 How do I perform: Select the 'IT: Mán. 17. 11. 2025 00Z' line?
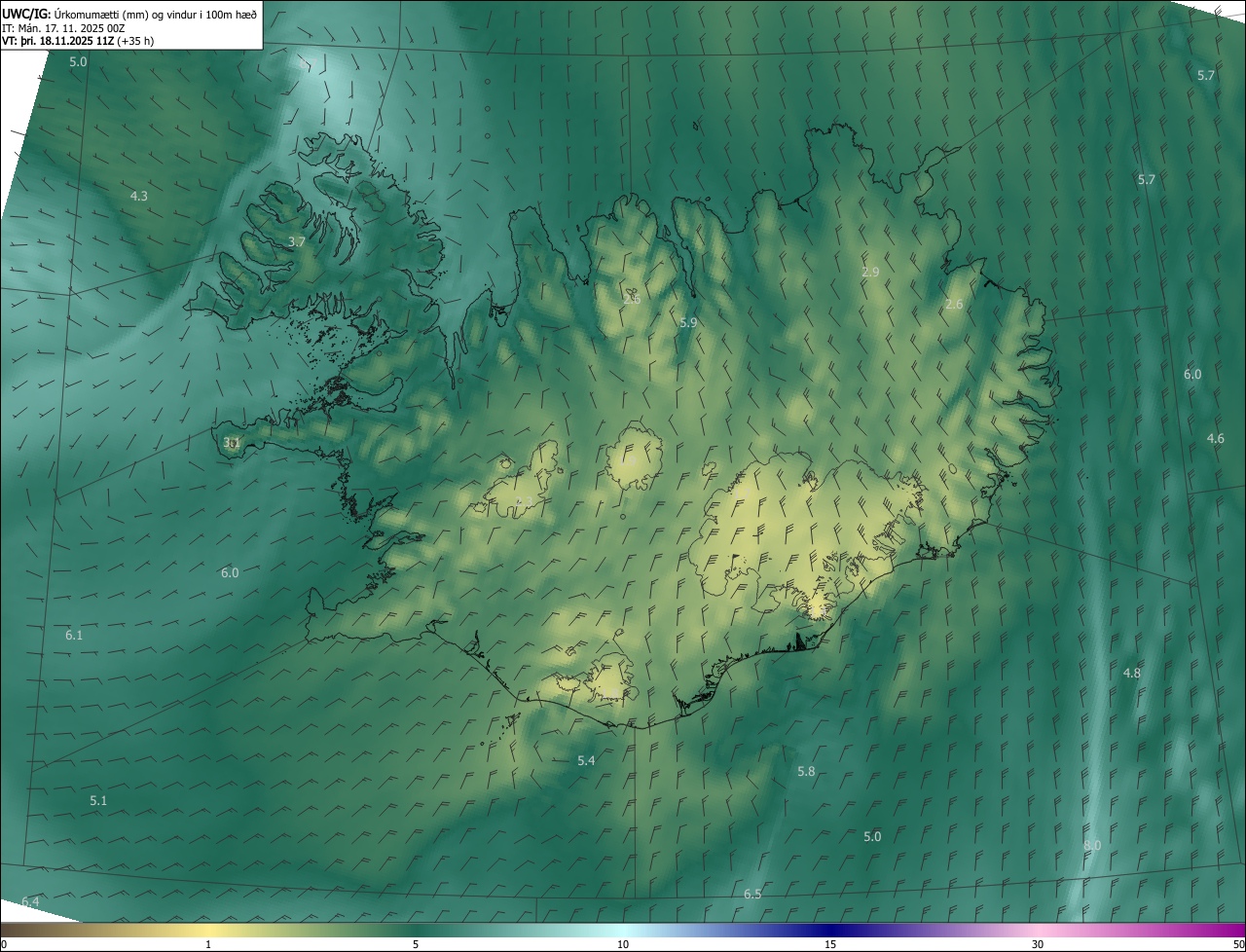(63, 28)
